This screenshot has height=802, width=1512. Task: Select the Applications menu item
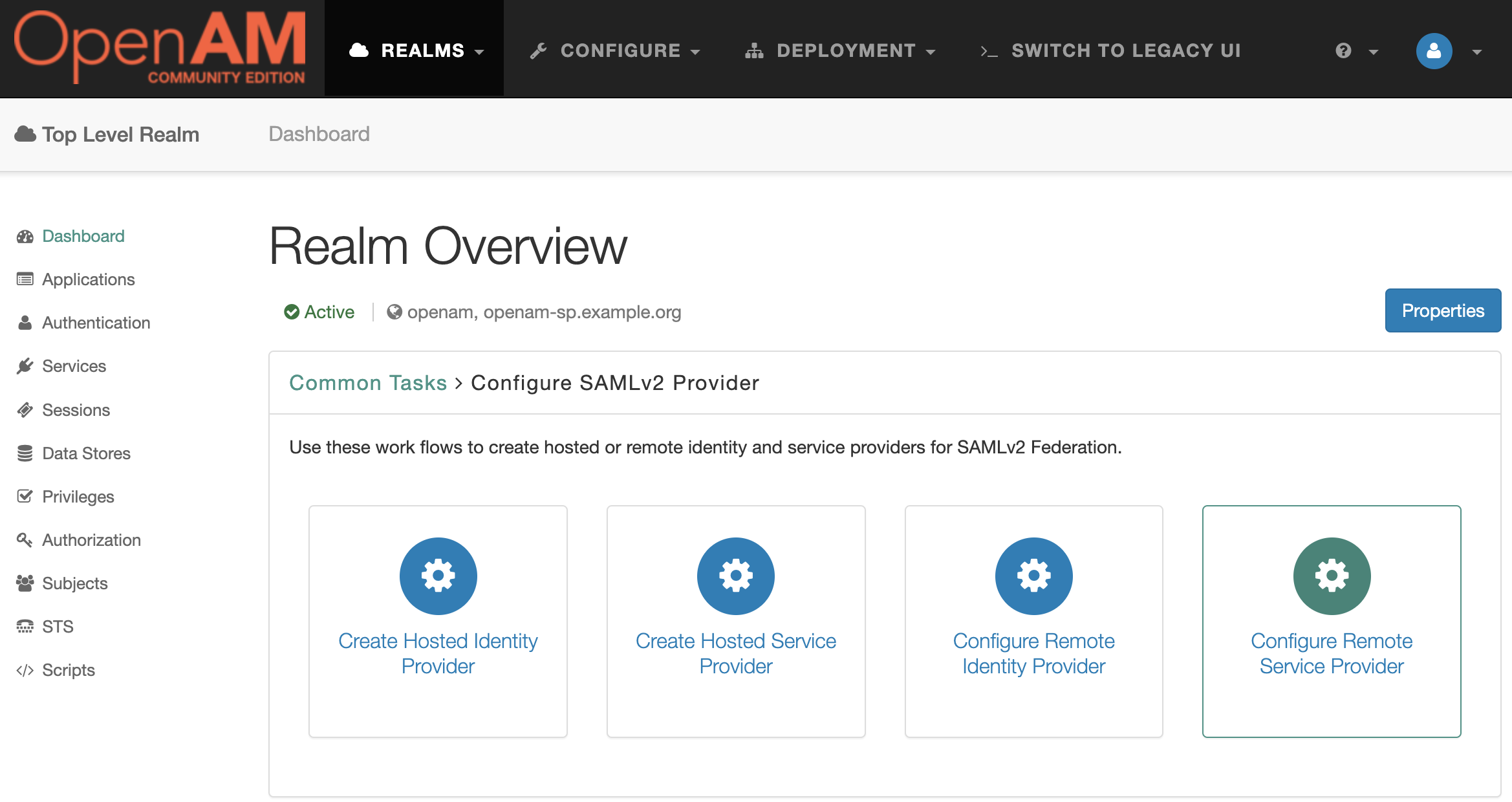(x=87, y=279)
